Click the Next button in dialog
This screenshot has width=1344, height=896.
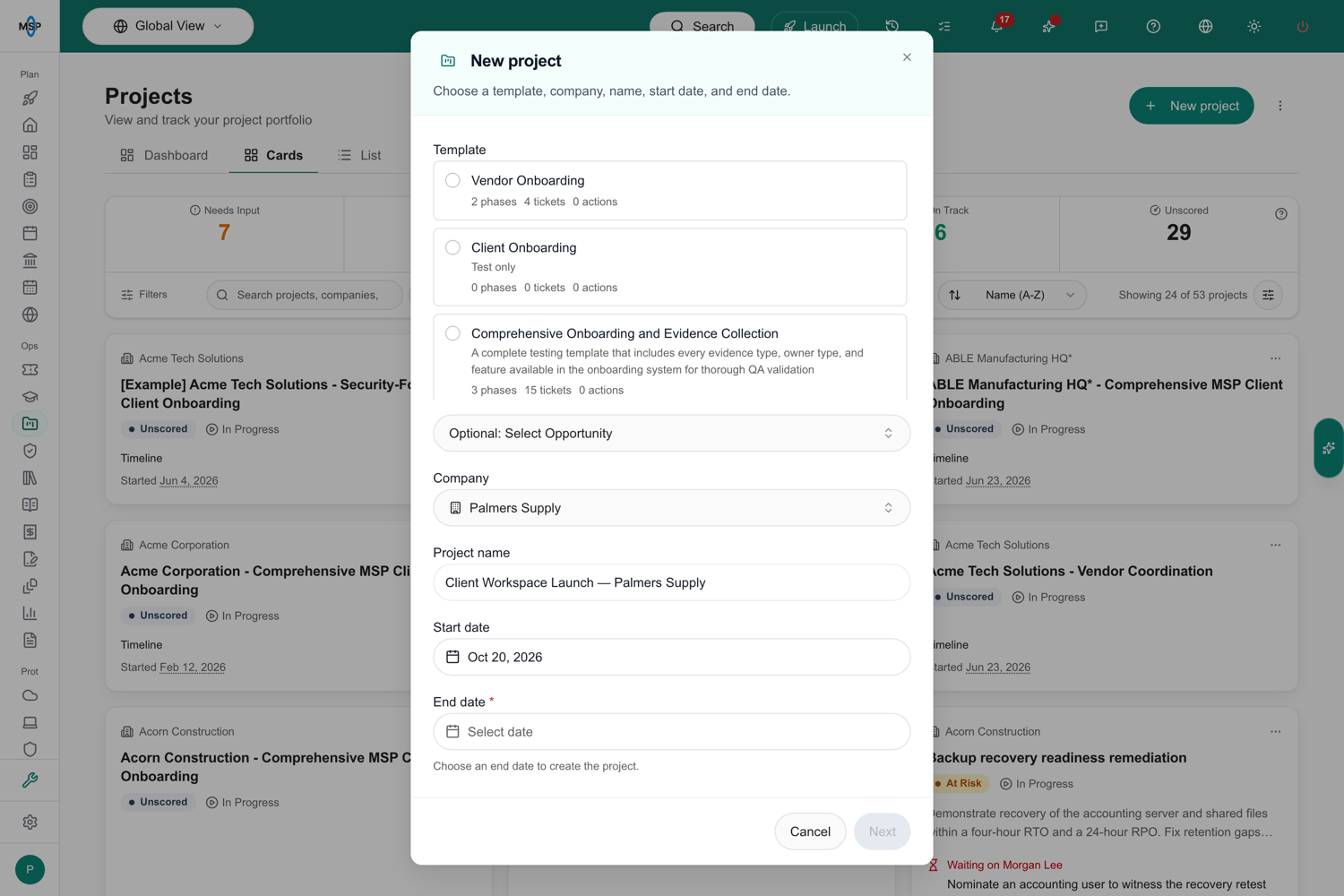(882, 831)
